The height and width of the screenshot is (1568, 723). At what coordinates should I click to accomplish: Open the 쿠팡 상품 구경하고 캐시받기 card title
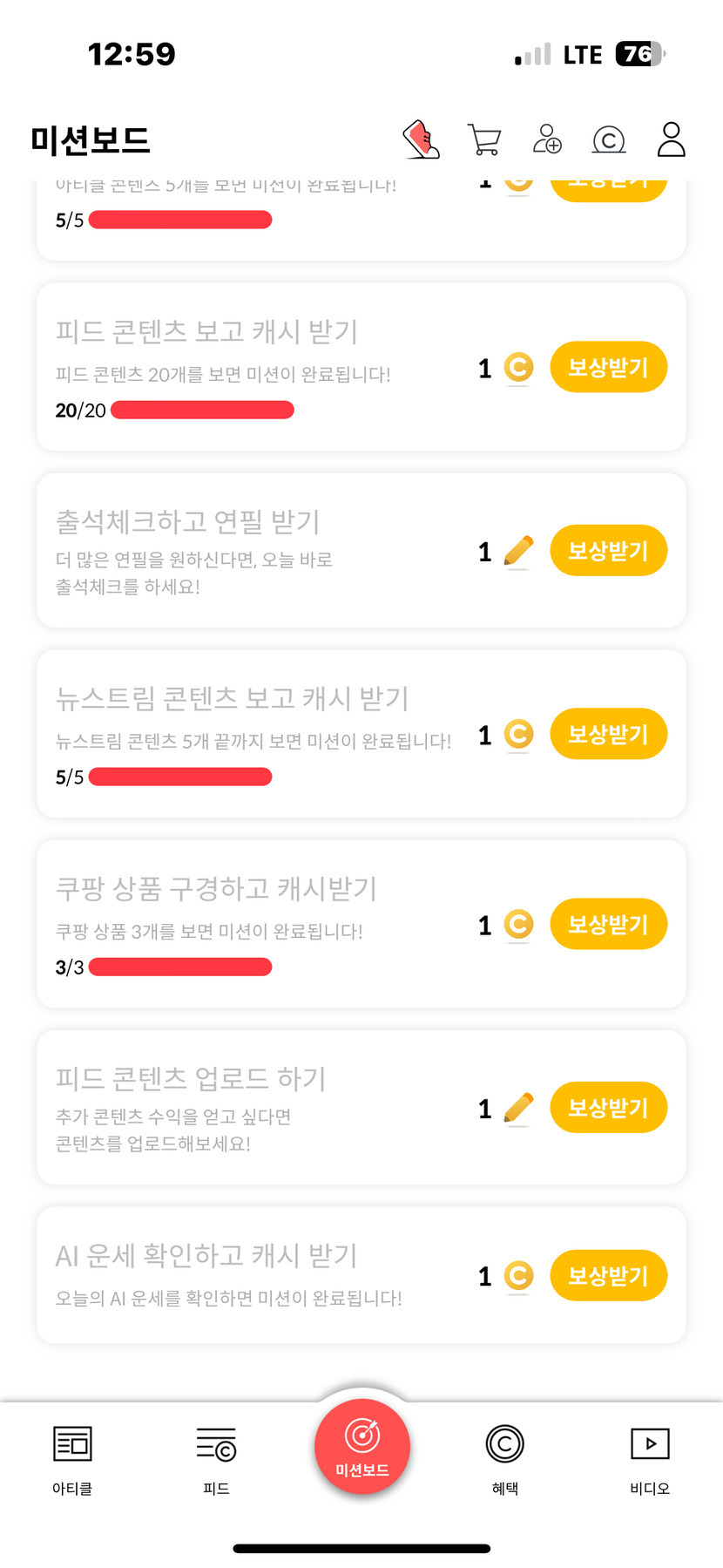click(216, 888)
